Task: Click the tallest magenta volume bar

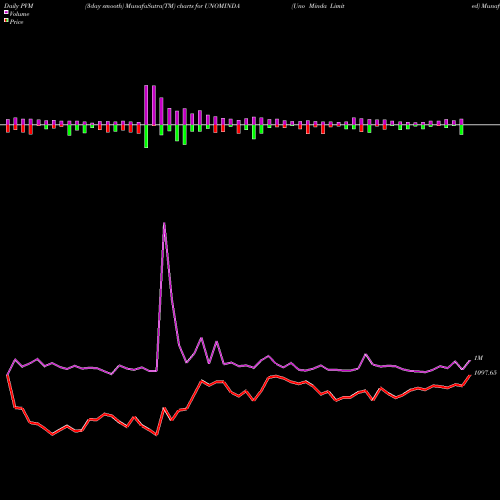Action: [x=146, y=105]
